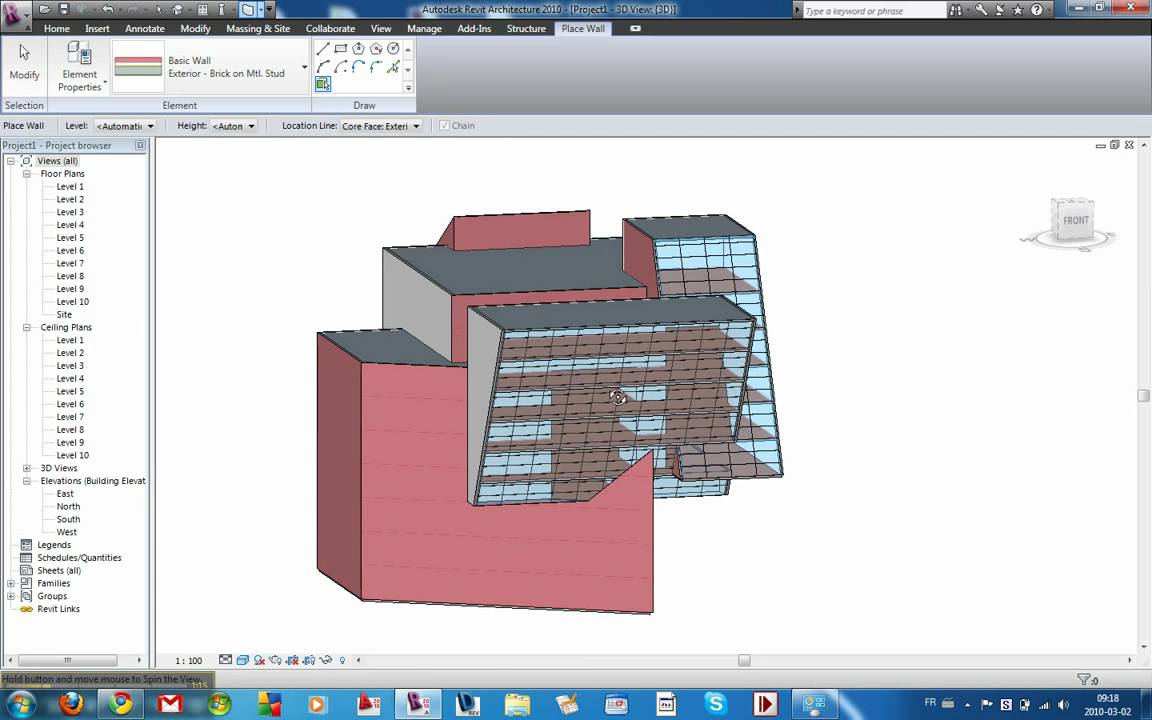Select the Inscribed Polygon draw tool
1152x720 pixels.
(359, 48)
